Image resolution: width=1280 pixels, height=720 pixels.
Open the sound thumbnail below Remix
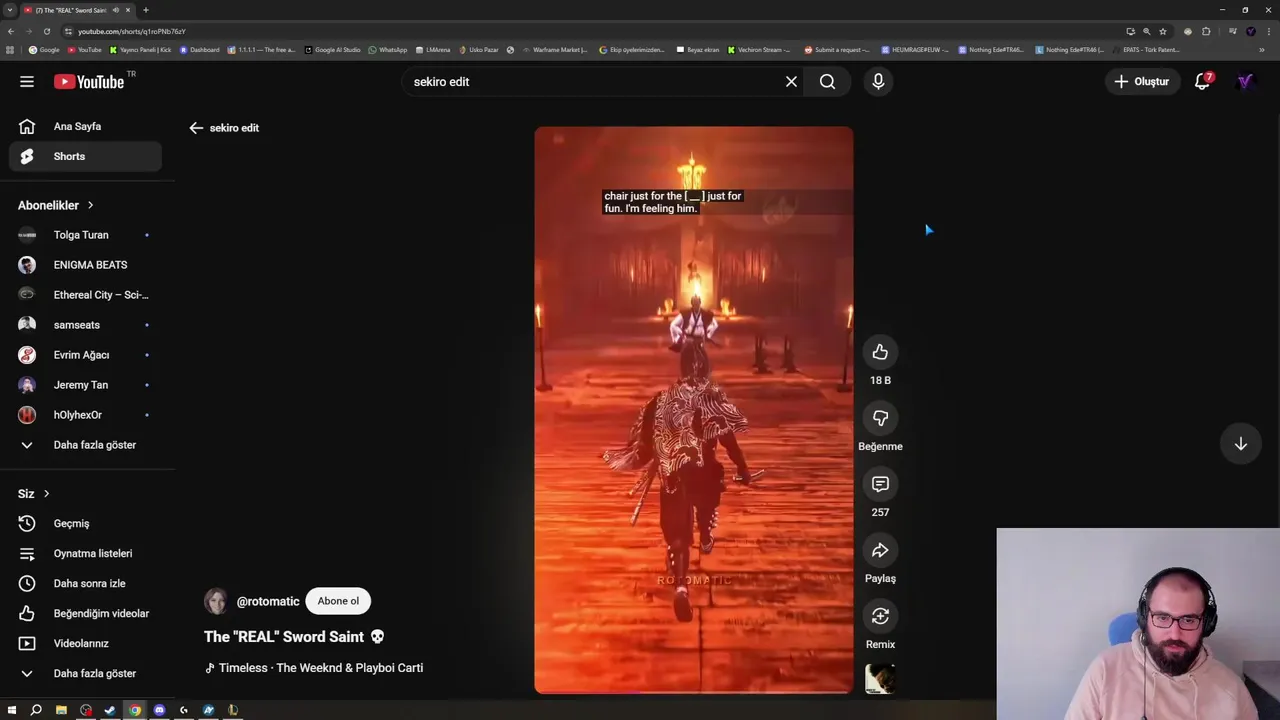[x=880, y=679]
